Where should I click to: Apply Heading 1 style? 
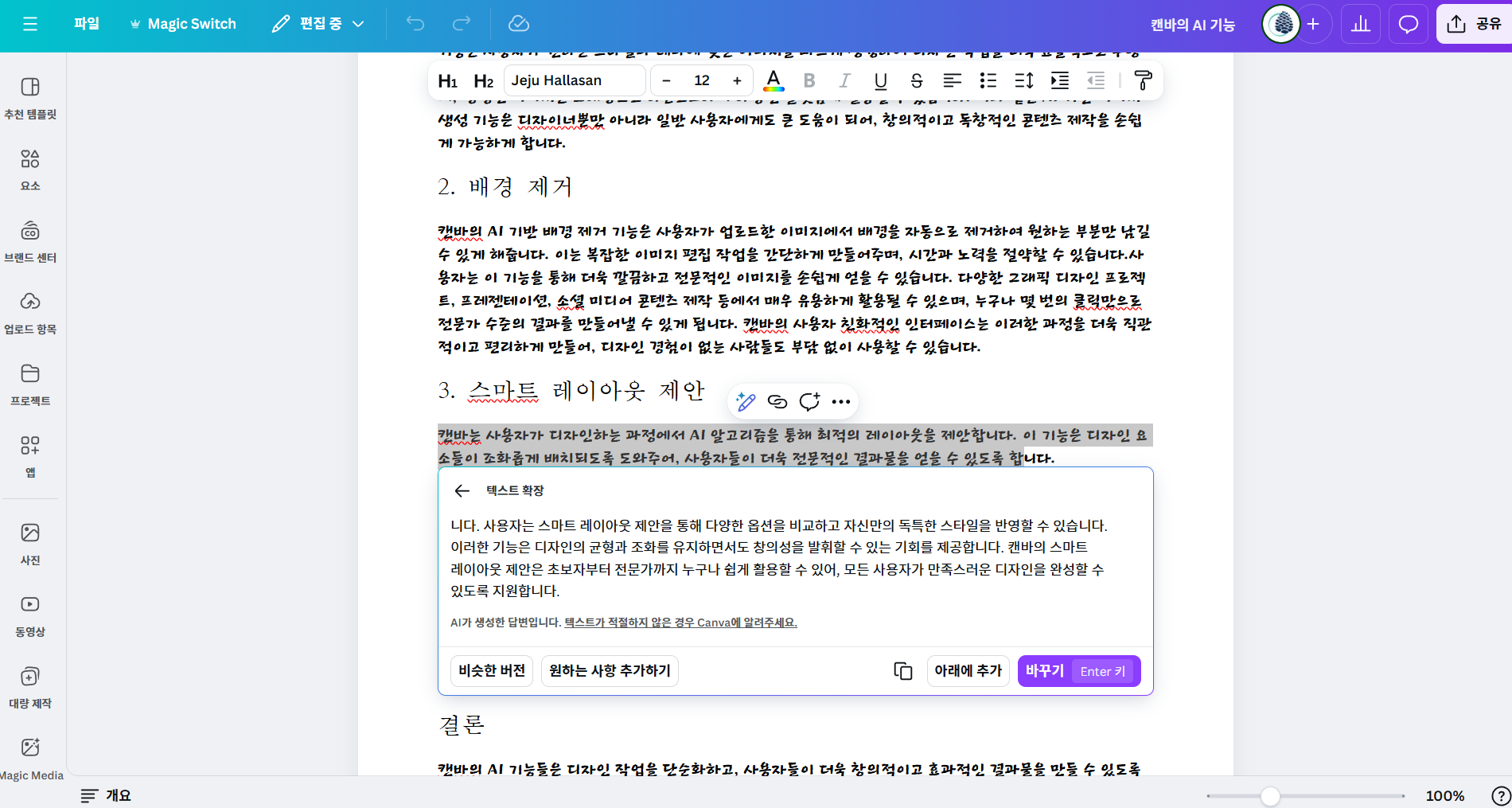[448, 80]
